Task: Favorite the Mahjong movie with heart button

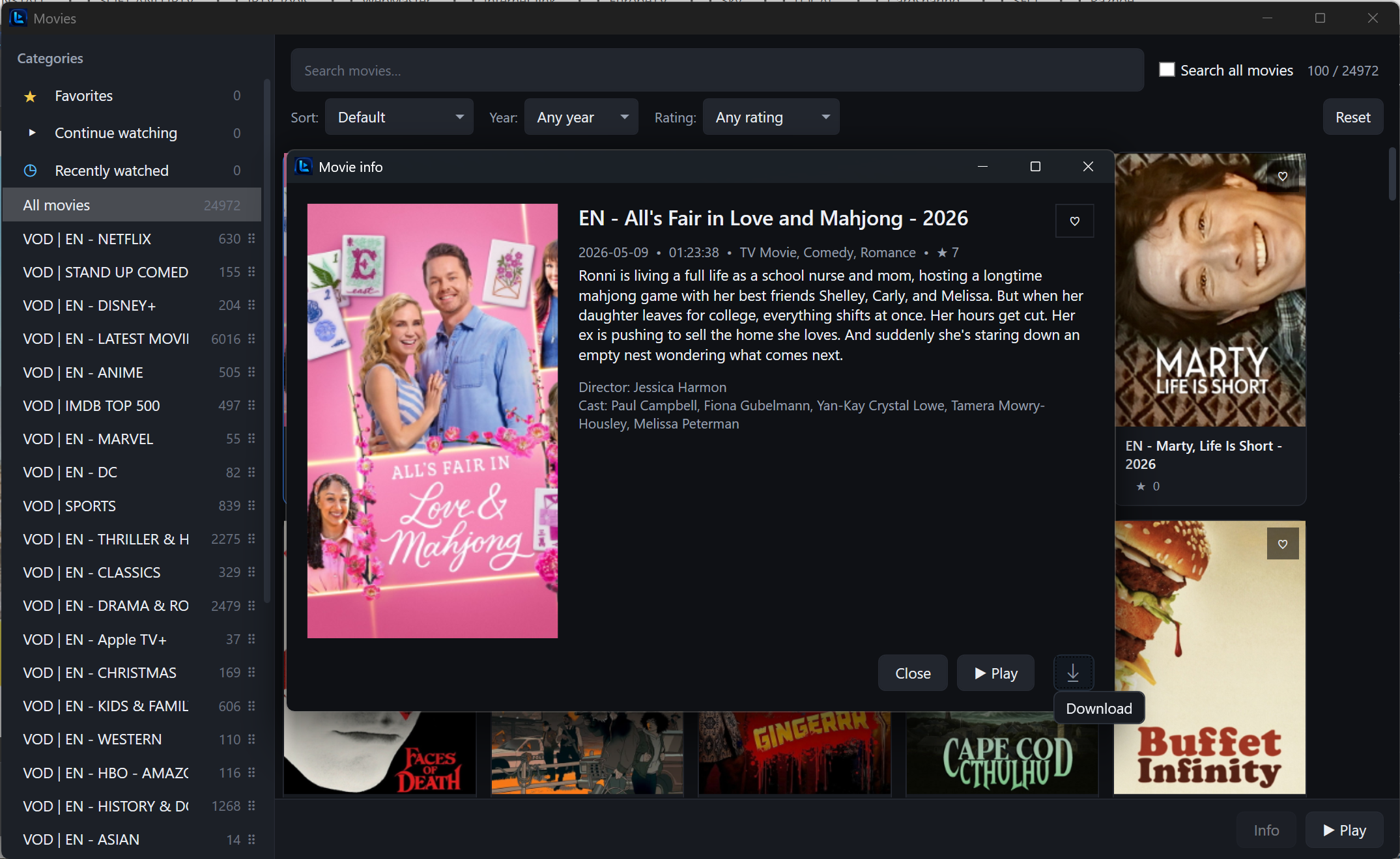Action: tap(1074, 221)
